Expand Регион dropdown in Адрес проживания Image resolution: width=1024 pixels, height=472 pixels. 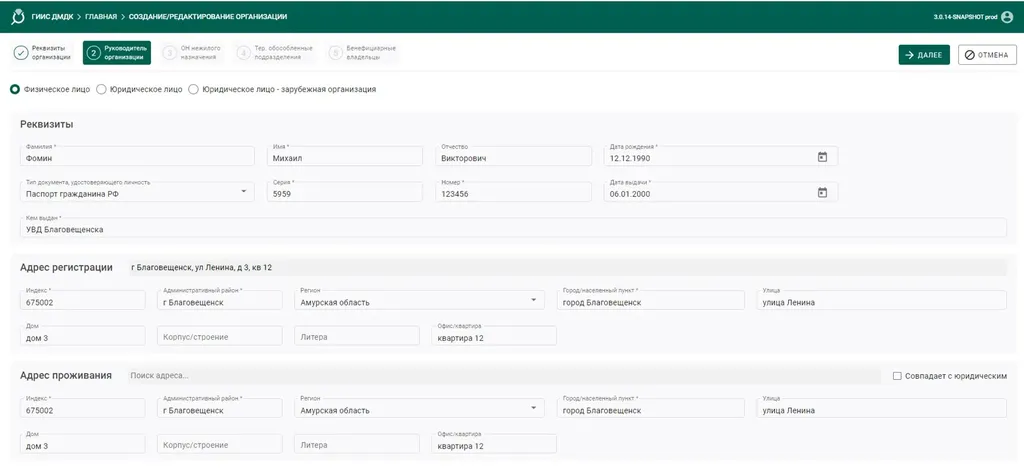534,408
